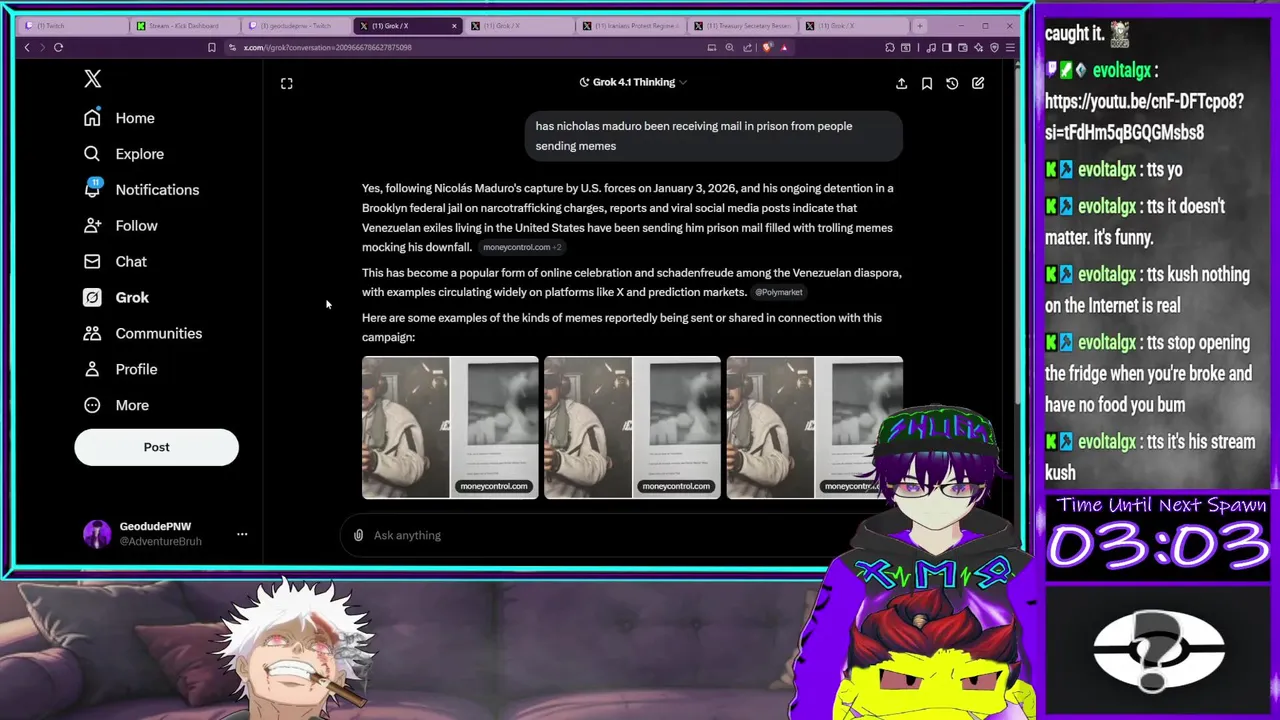Toggle the Grok fullscreen expand icon

coord(287,84)
